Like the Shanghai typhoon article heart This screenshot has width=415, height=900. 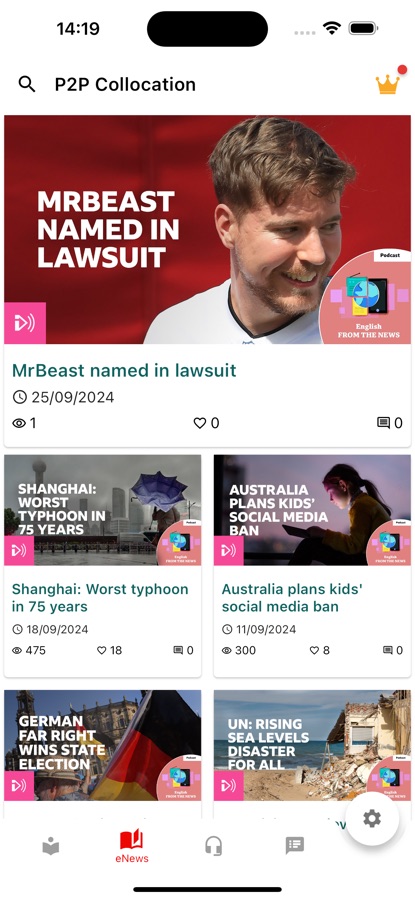point(102,650)
